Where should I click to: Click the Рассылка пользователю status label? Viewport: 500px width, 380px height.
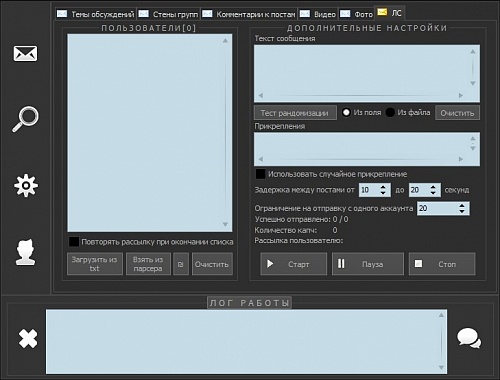click(299, 240)
